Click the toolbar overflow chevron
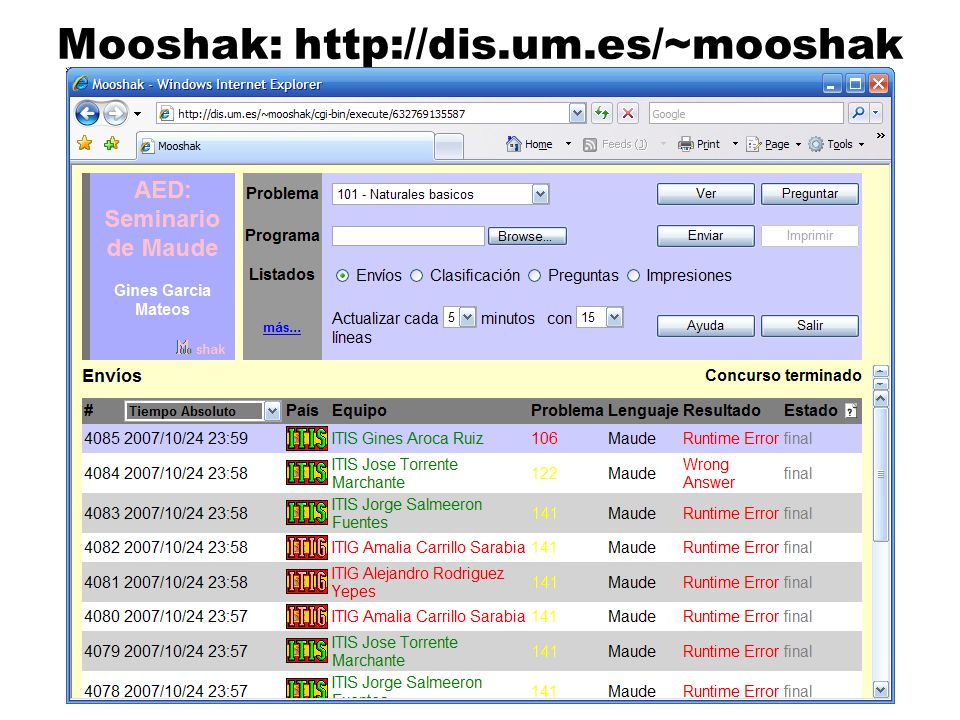960x720 pixels. 880,135
